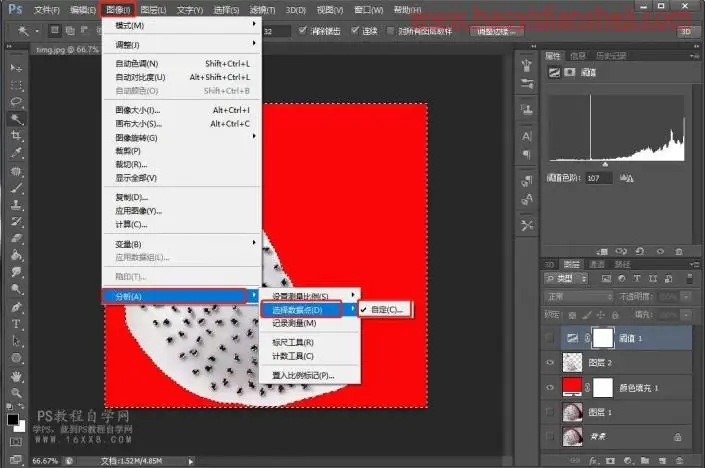Toggle 消除锯齿 anti-alias checkbox

coord(303,31)
